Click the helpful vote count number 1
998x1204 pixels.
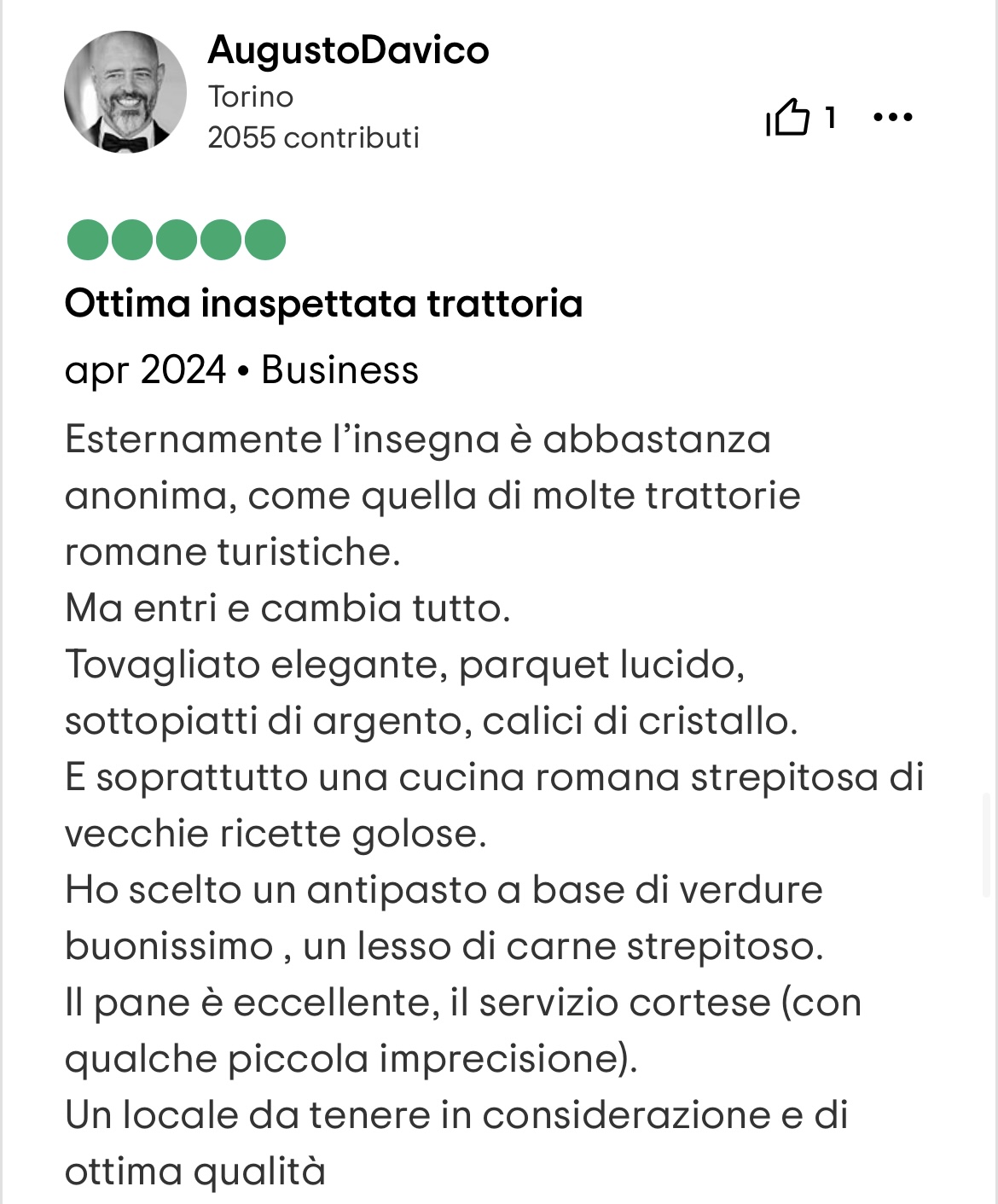click(x=830, y=118)
